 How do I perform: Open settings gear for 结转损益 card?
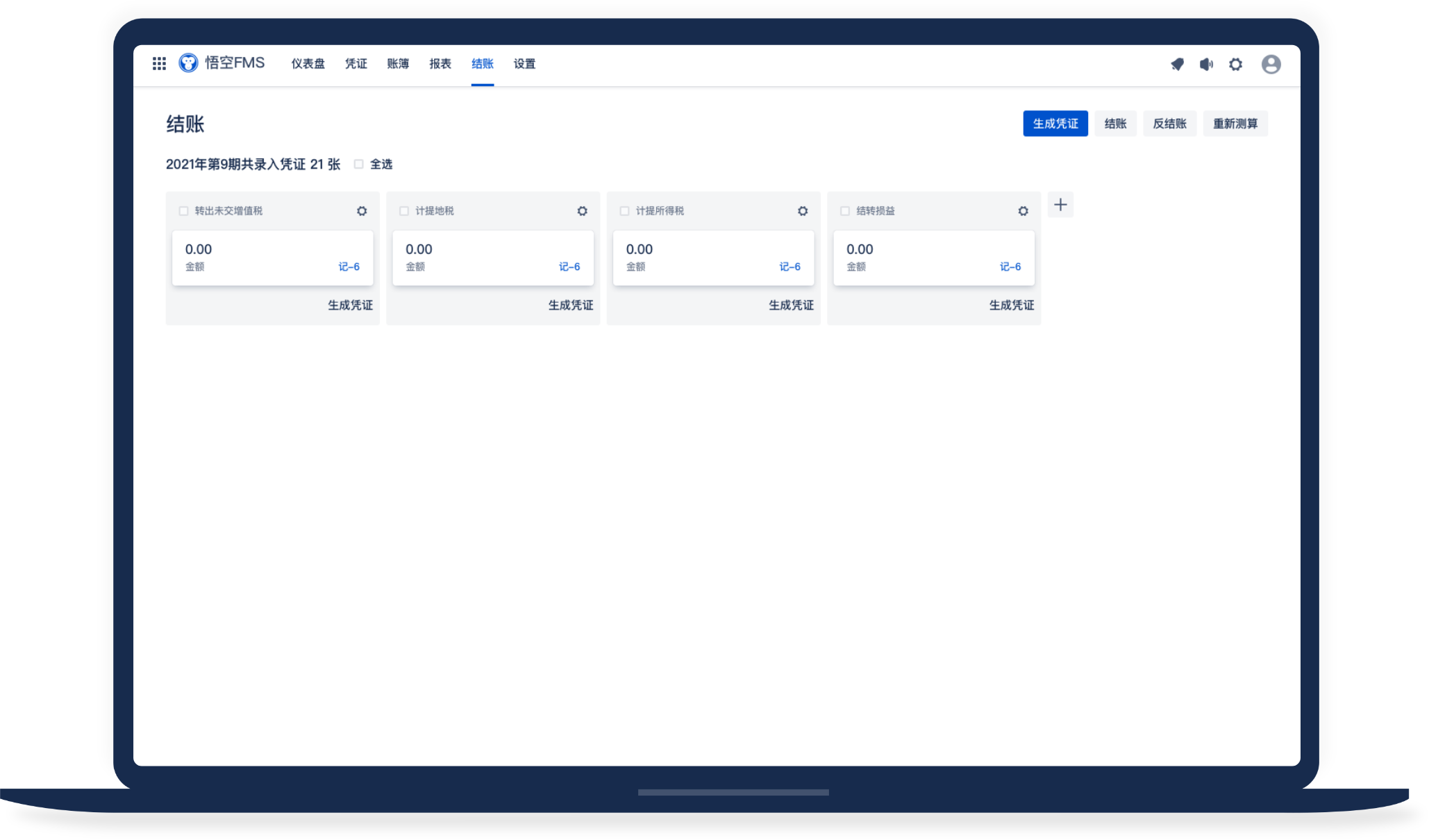tap(1023, 211)
